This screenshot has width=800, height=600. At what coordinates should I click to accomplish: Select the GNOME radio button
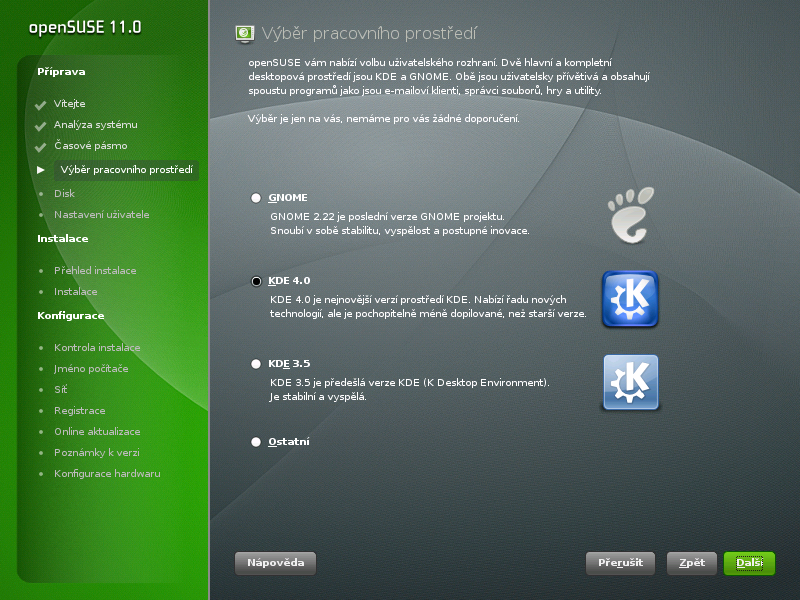click(256, 198)
